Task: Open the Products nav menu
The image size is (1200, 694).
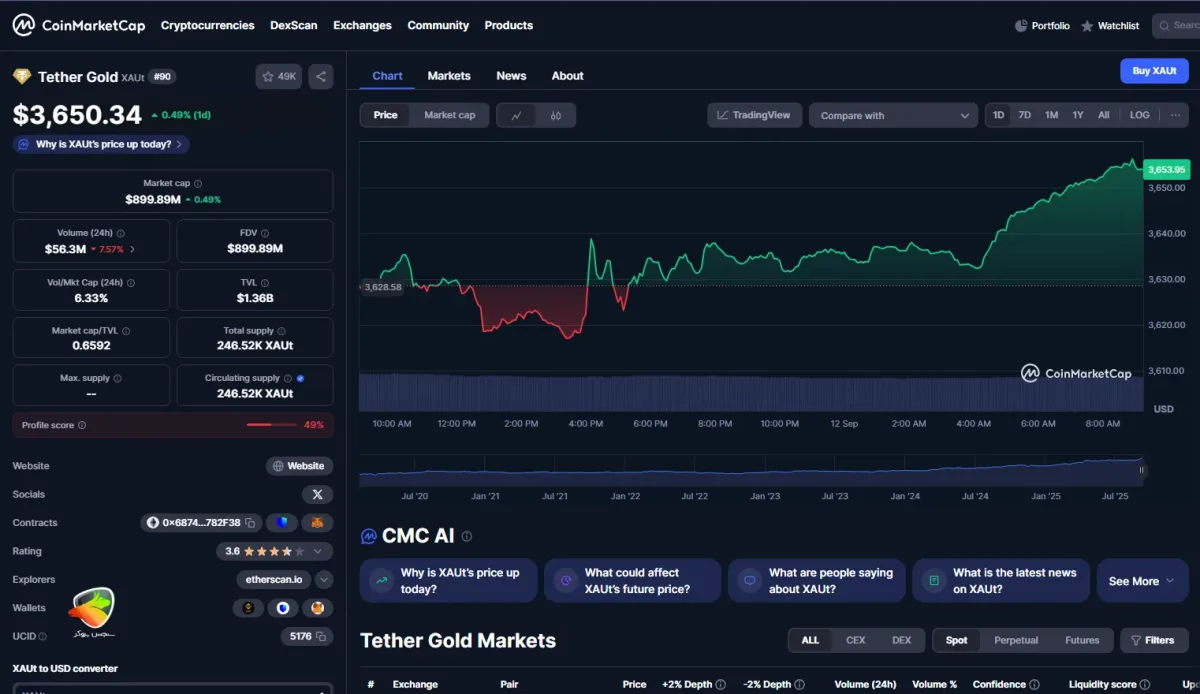Action: [509, 25]
